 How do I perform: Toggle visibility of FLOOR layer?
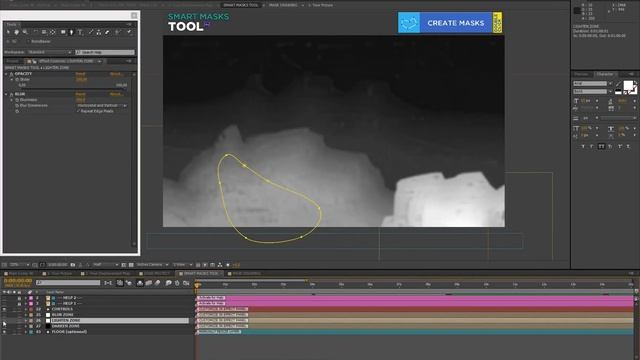point(4,332)
